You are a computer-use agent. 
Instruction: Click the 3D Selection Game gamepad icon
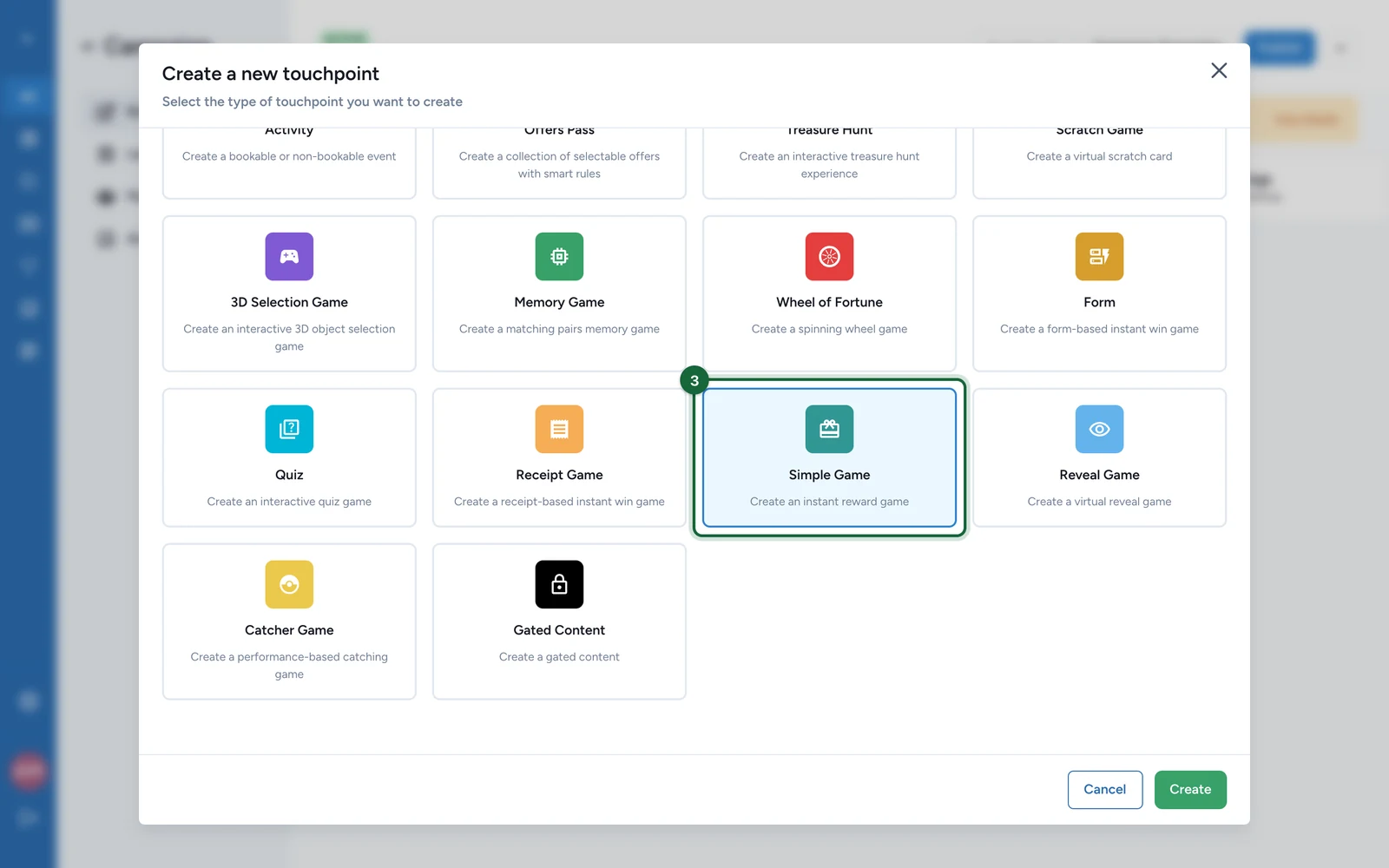(x=289, y=256)
